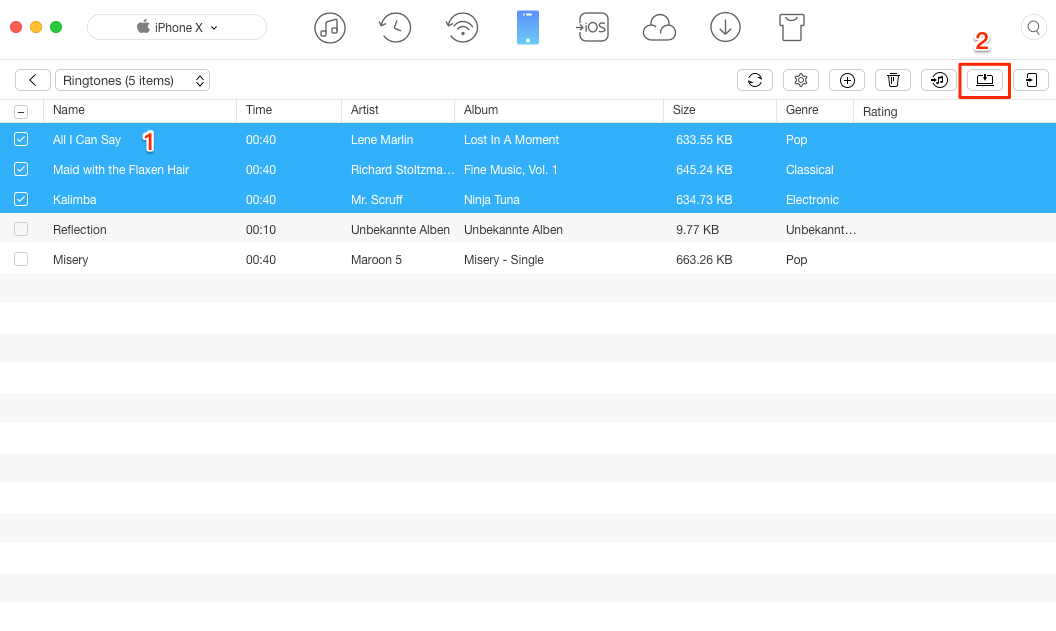Sort by the Genre column header
This screenshot has height=631, width=1056.
(x=815, y=110)
